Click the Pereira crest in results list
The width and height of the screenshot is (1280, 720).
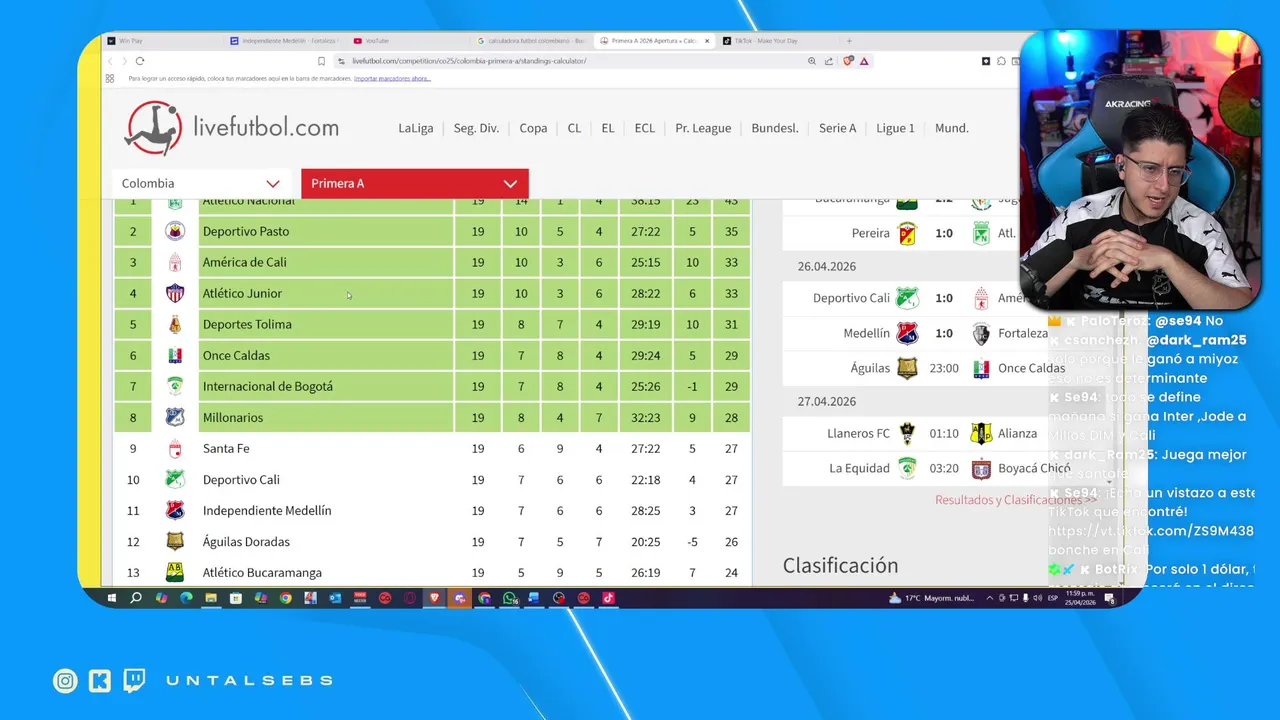[x=907, y=233]
